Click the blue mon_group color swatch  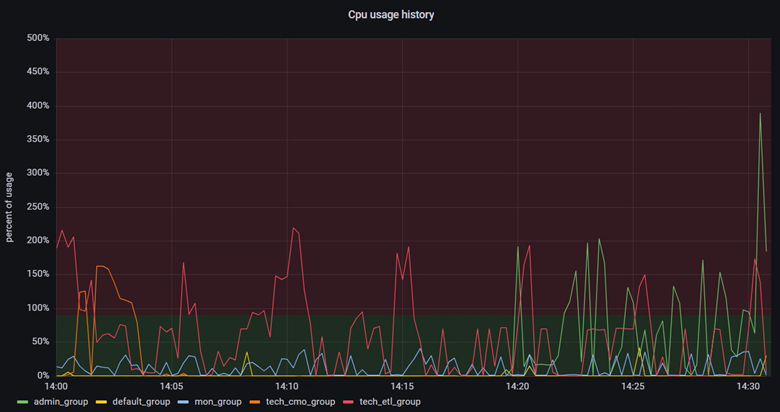pos(184,402)
